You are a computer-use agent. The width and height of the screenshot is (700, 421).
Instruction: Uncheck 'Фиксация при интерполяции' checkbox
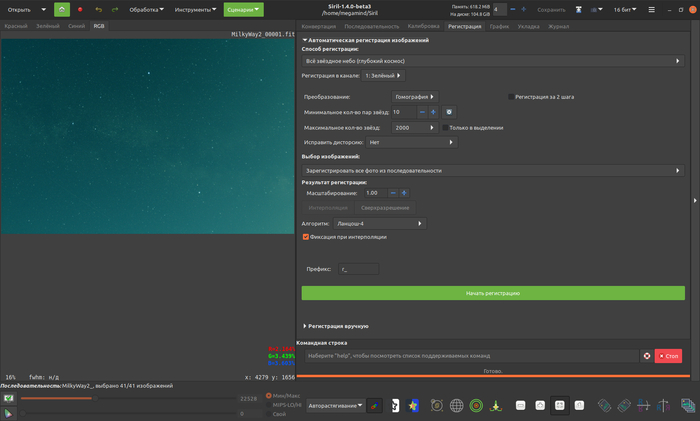pyautogui.click(x=306, y=237)
